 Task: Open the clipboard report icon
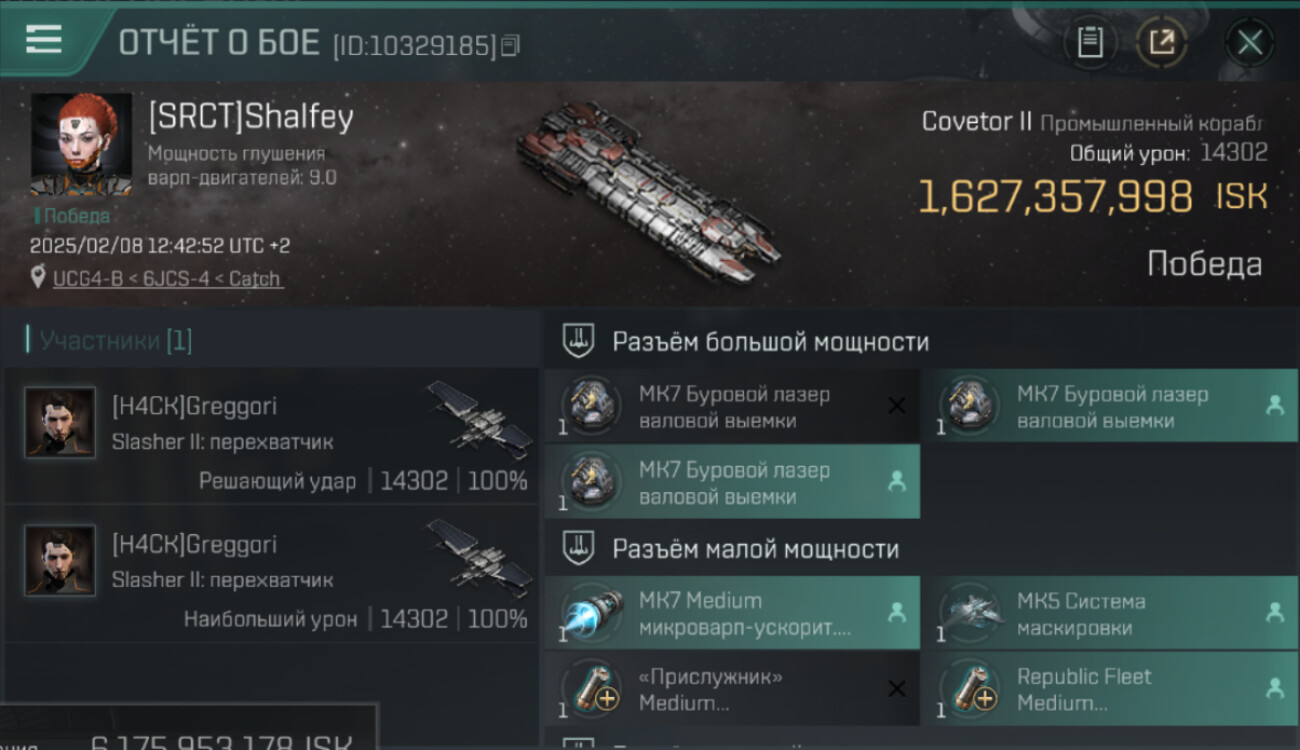tap(1090, 42)
